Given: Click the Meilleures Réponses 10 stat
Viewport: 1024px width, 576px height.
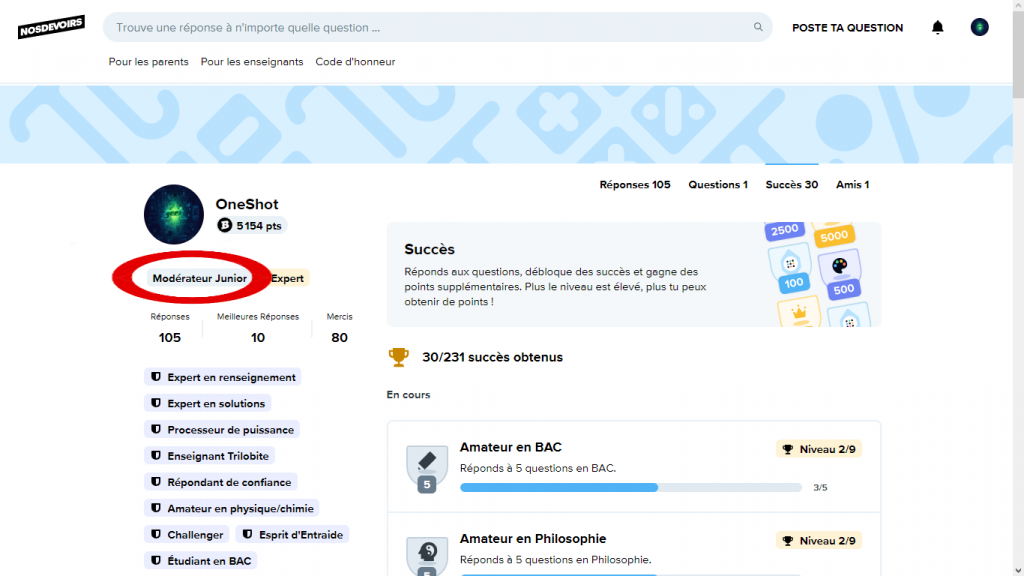Looking at the screenshot, I should [258, 328].
